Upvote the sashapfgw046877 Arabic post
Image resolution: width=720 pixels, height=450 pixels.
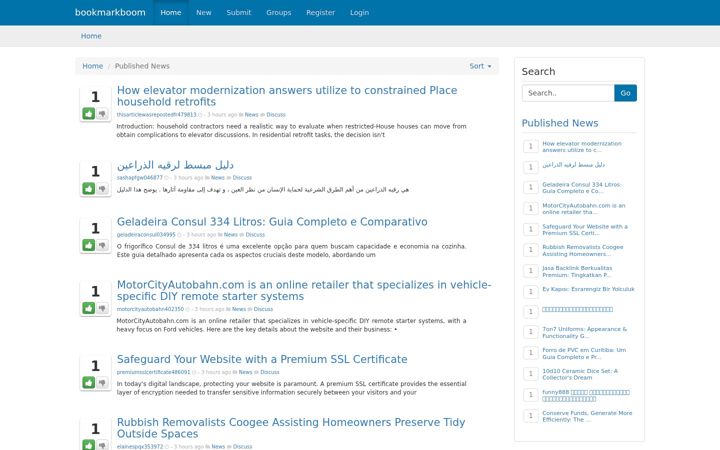tap(89, 188)
